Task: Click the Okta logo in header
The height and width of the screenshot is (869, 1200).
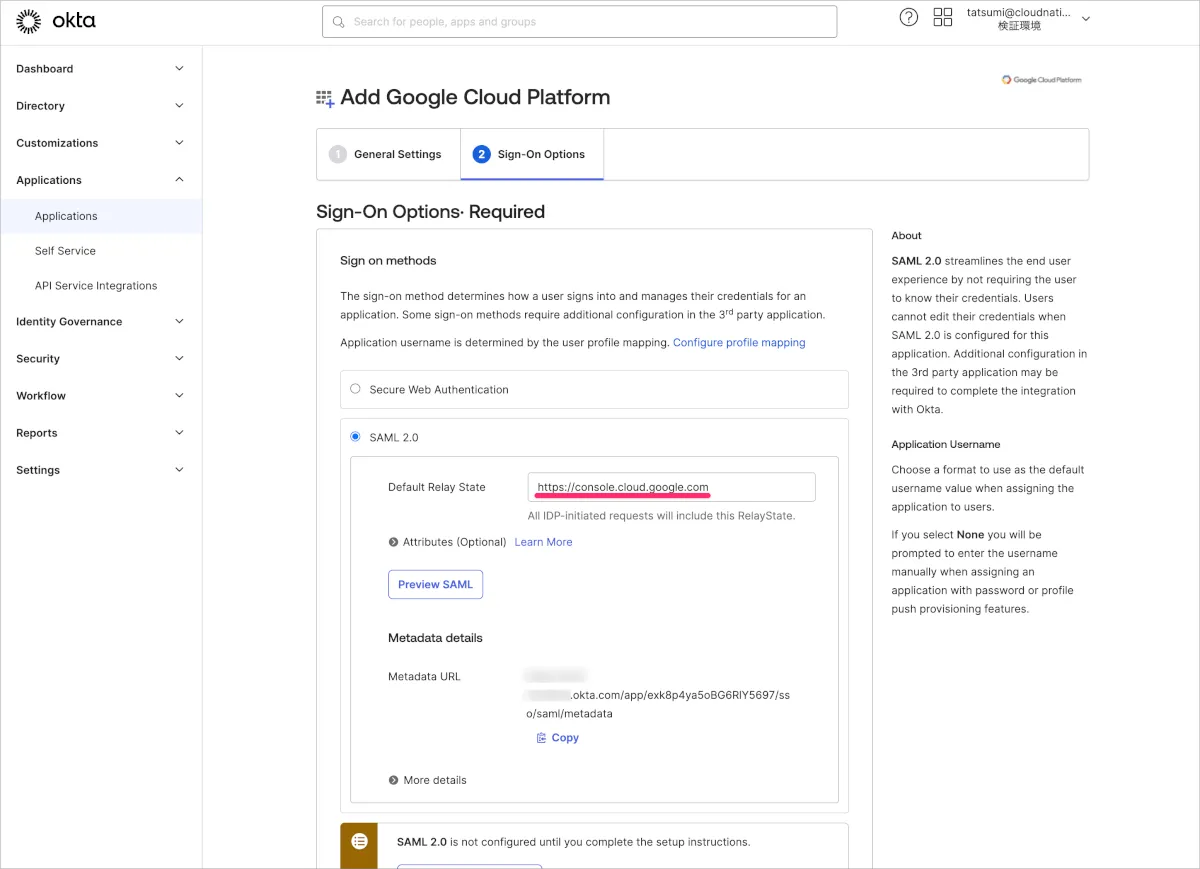Action: click(x=56, y=21)
